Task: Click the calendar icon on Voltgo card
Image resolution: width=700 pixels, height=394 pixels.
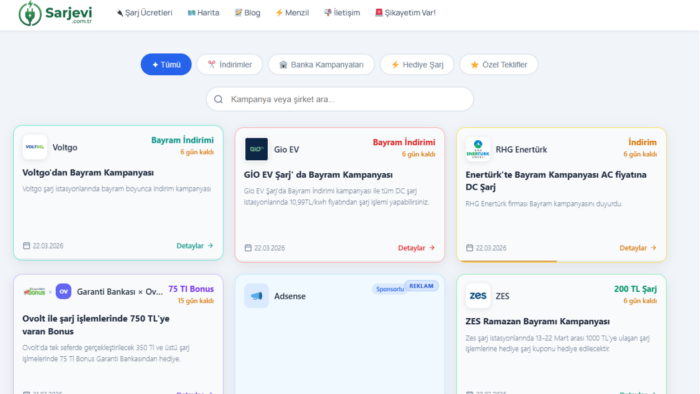Action: click(26, 245)
